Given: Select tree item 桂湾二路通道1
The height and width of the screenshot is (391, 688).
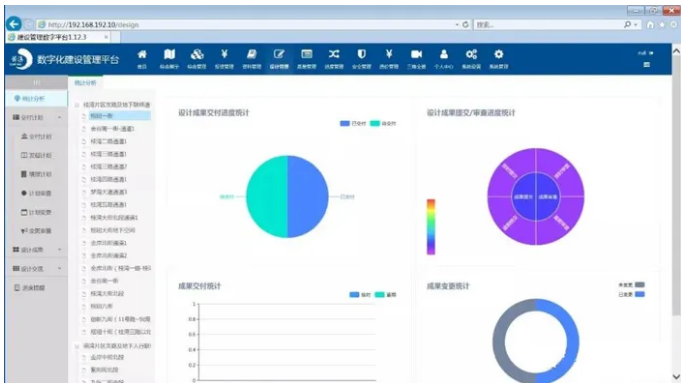Looking at the screenshot, I should (x=108, y=141).
